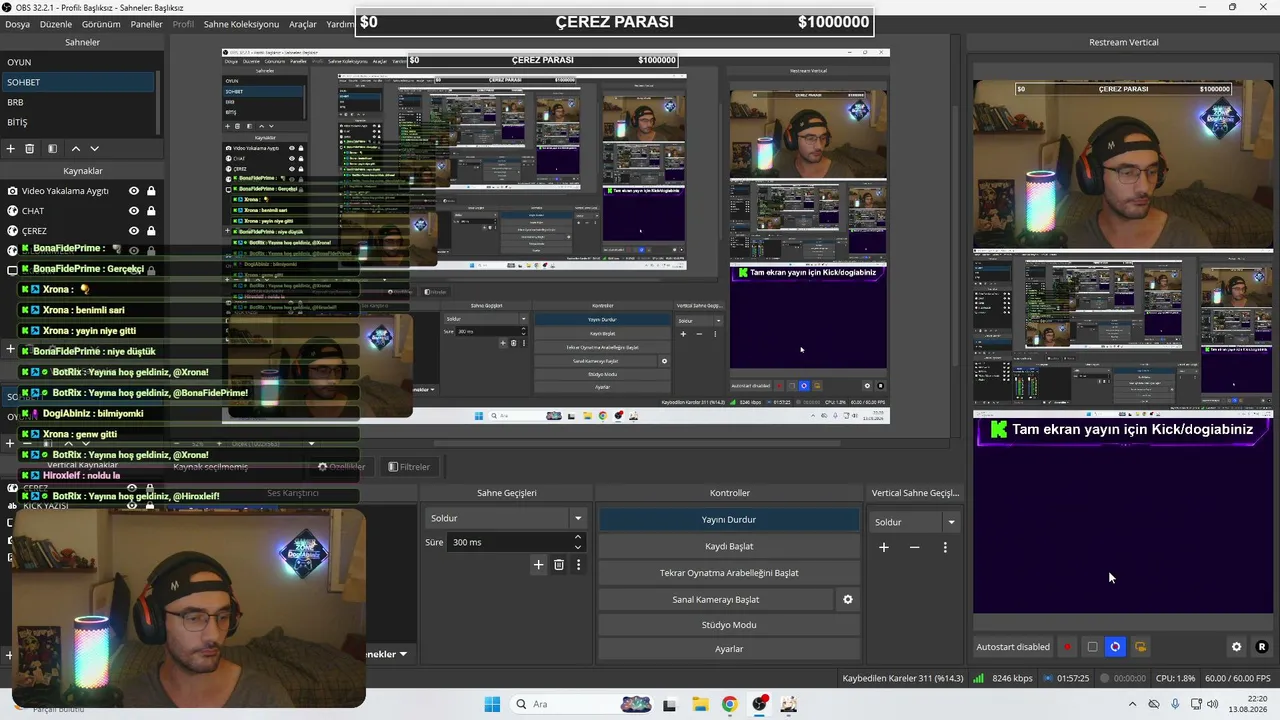
Task: Click the Filtreler button
Action: click(409, 467)
